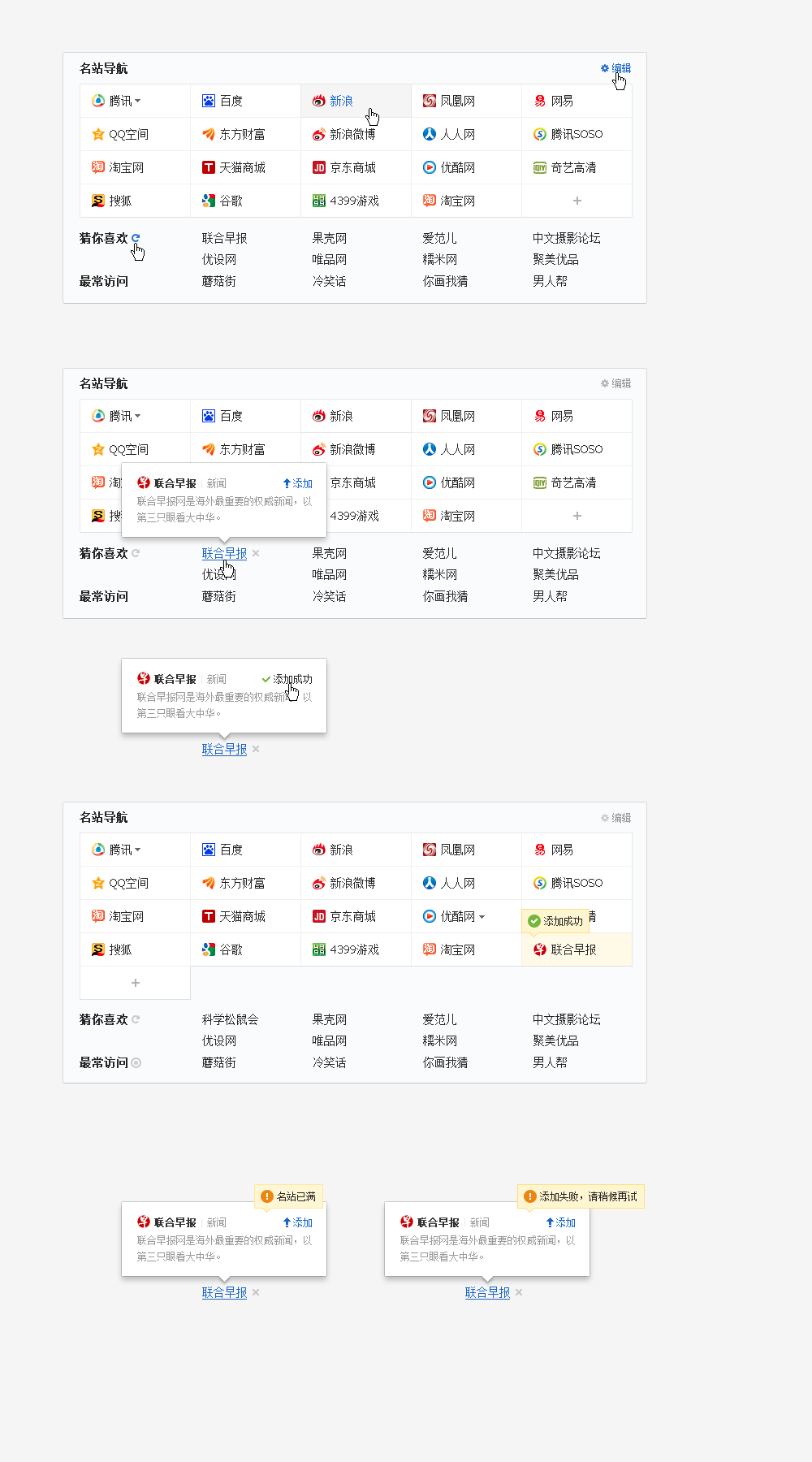Expand the 腾讯 dropdown arrow in top panel

(x=137, y=101)
